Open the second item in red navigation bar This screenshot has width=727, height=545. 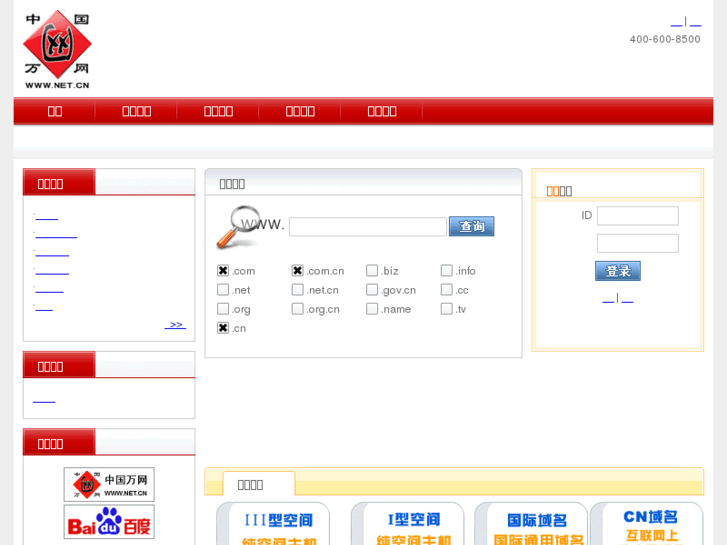[x=136, y=111]
